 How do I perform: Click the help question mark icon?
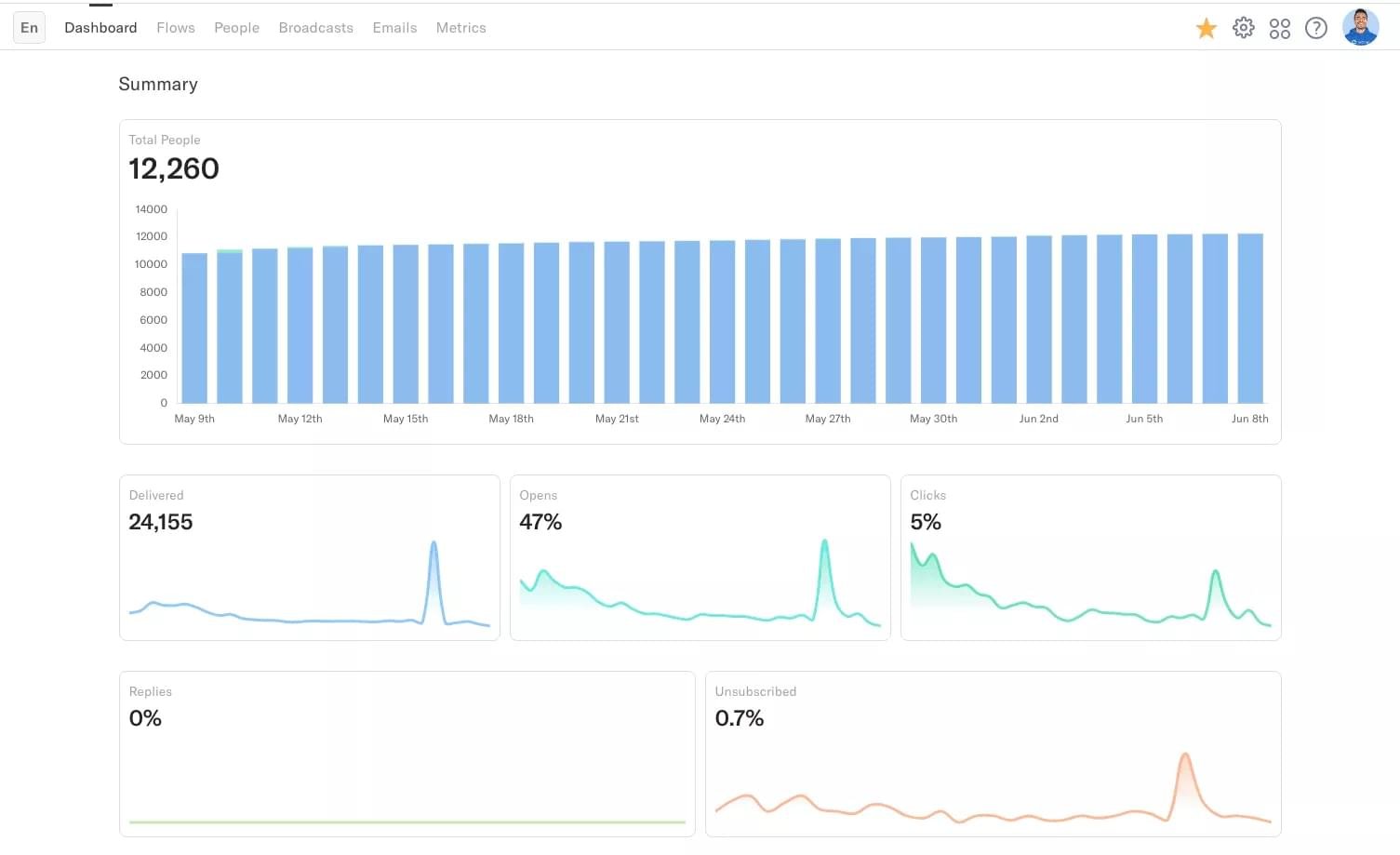click(x=1316, y=28)
